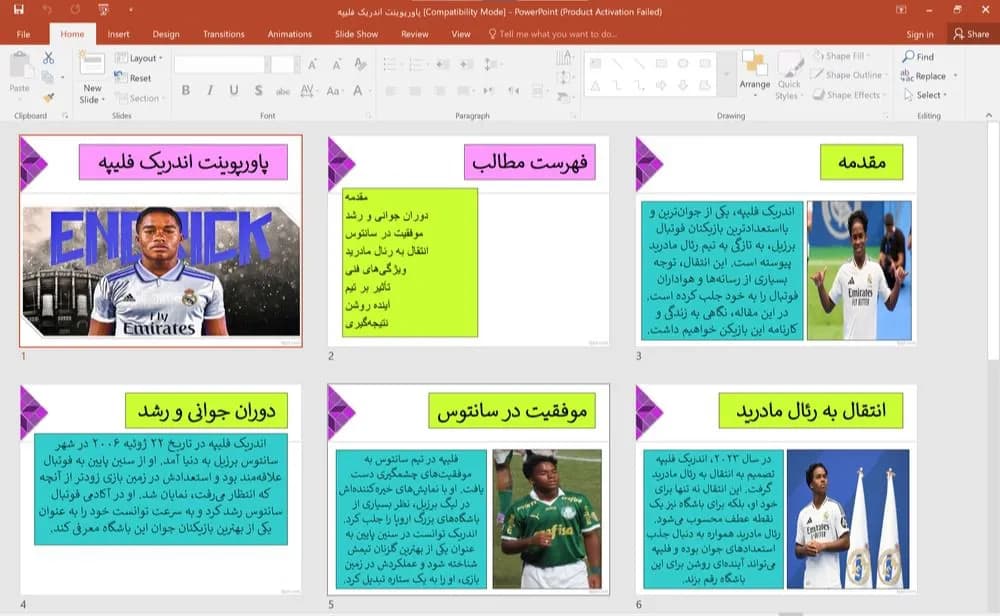
Task: Click Find in the Editing group
Action: pyautogui.click(x=918, y=57)
